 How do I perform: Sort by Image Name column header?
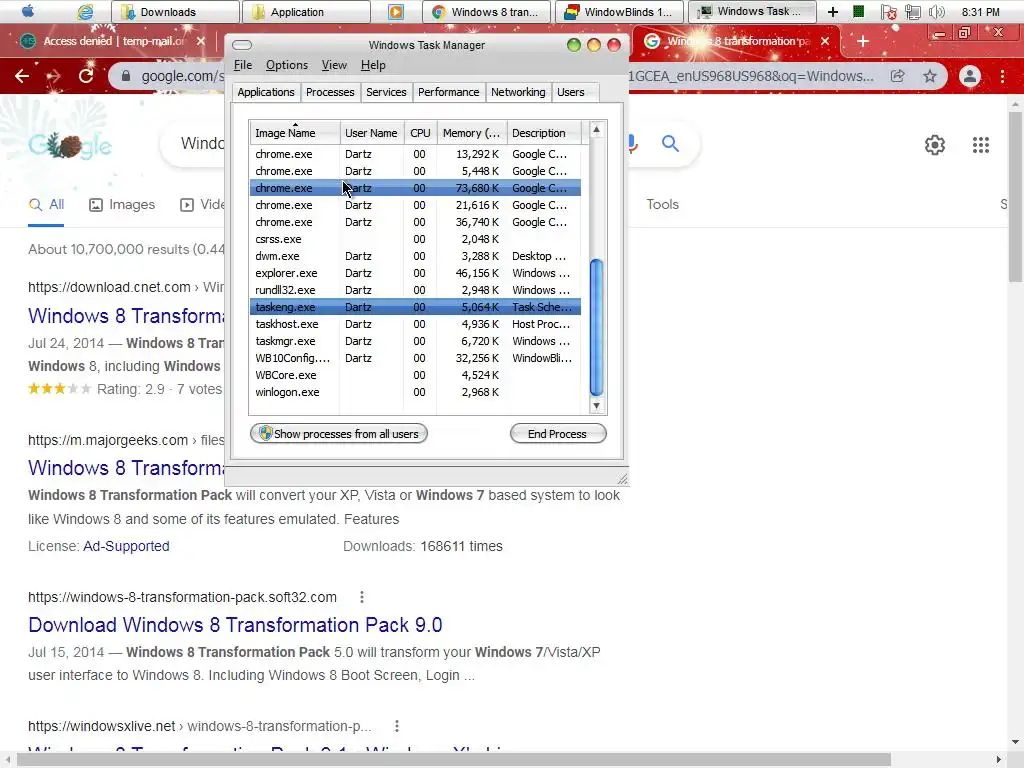coord(295,133)
